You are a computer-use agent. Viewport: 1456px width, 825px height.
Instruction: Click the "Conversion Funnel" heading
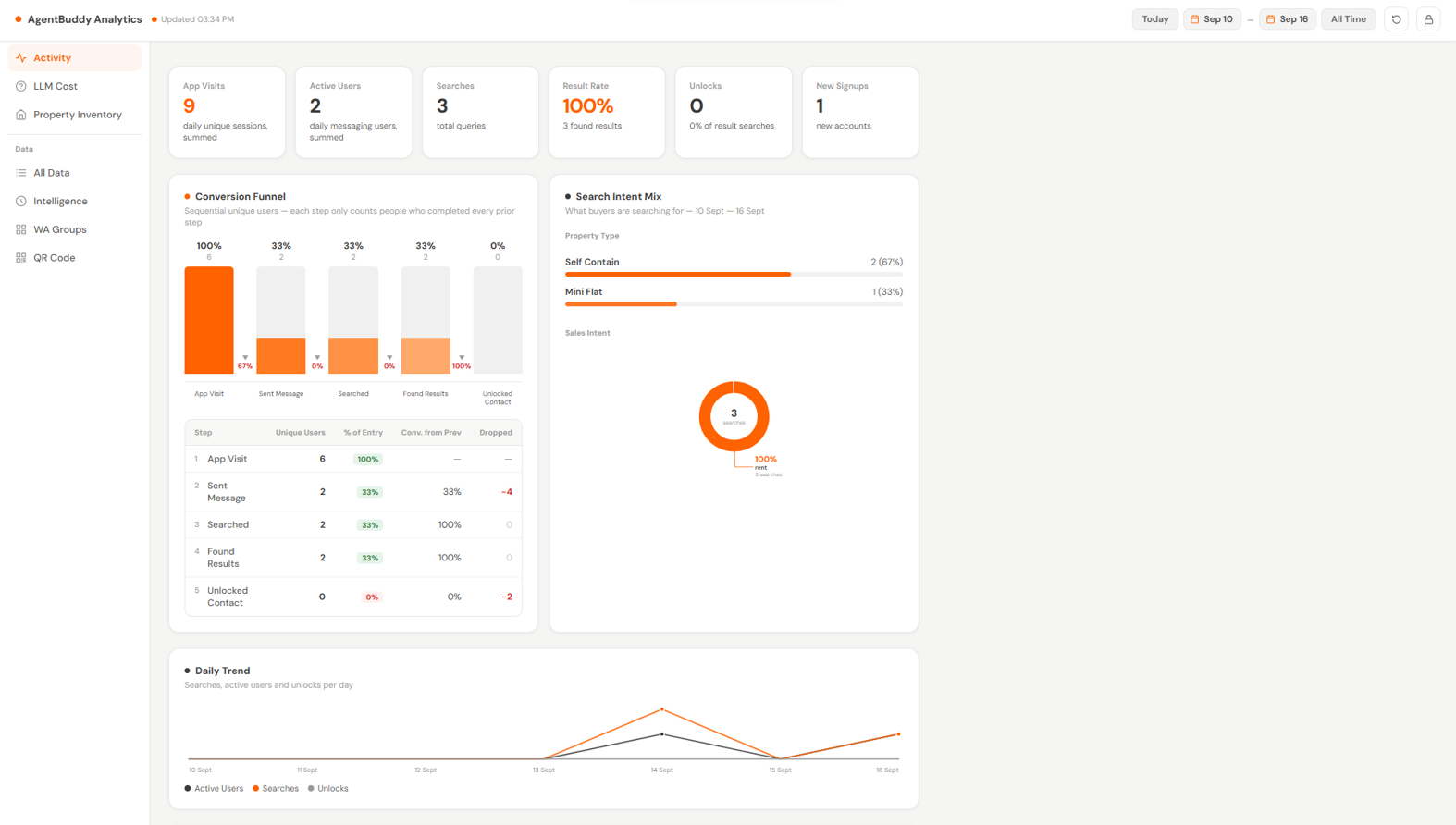coord(241,197)
